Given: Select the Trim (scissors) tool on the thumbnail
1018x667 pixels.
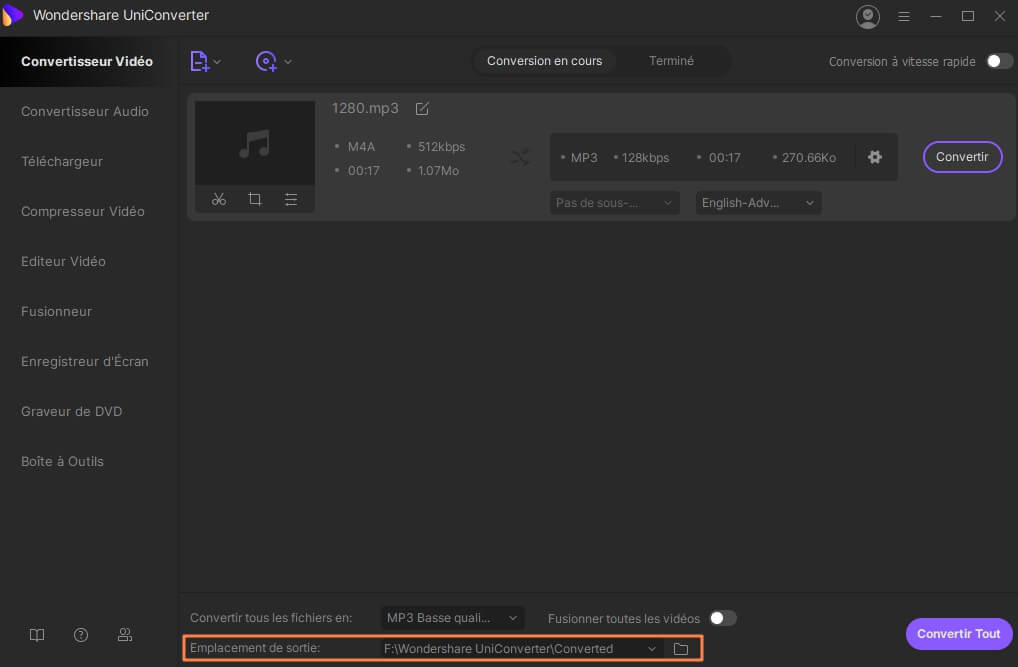Looking at the screenshot, I should [x=219, y=199].
